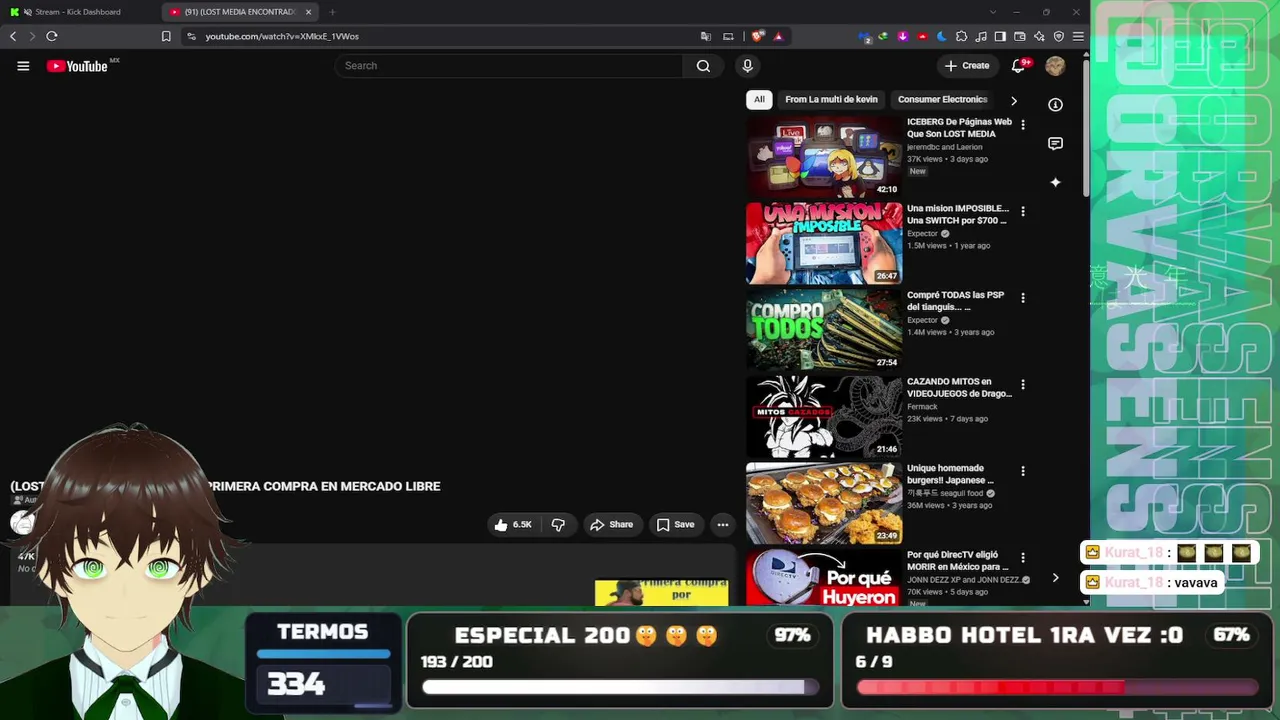Click the YouTube search field

(509, 66)
